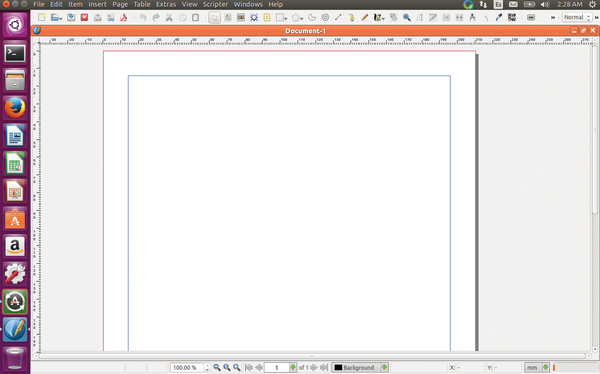
Task: Select the Freehand Line pencil tool
Action: click(x=365, y=18)
